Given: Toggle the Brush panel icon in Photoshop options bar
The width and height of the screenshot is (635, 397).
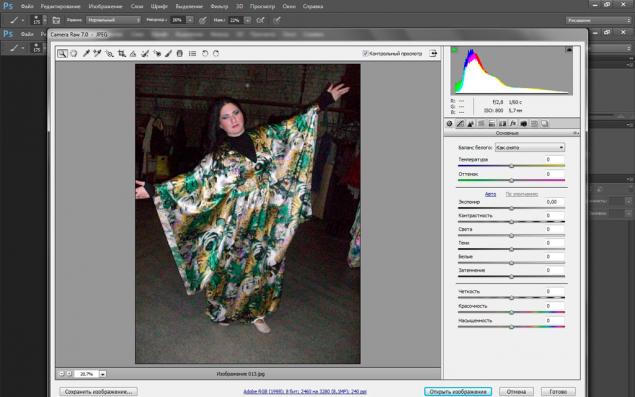Looking at the screenshot, I should (x=56, y=20).
